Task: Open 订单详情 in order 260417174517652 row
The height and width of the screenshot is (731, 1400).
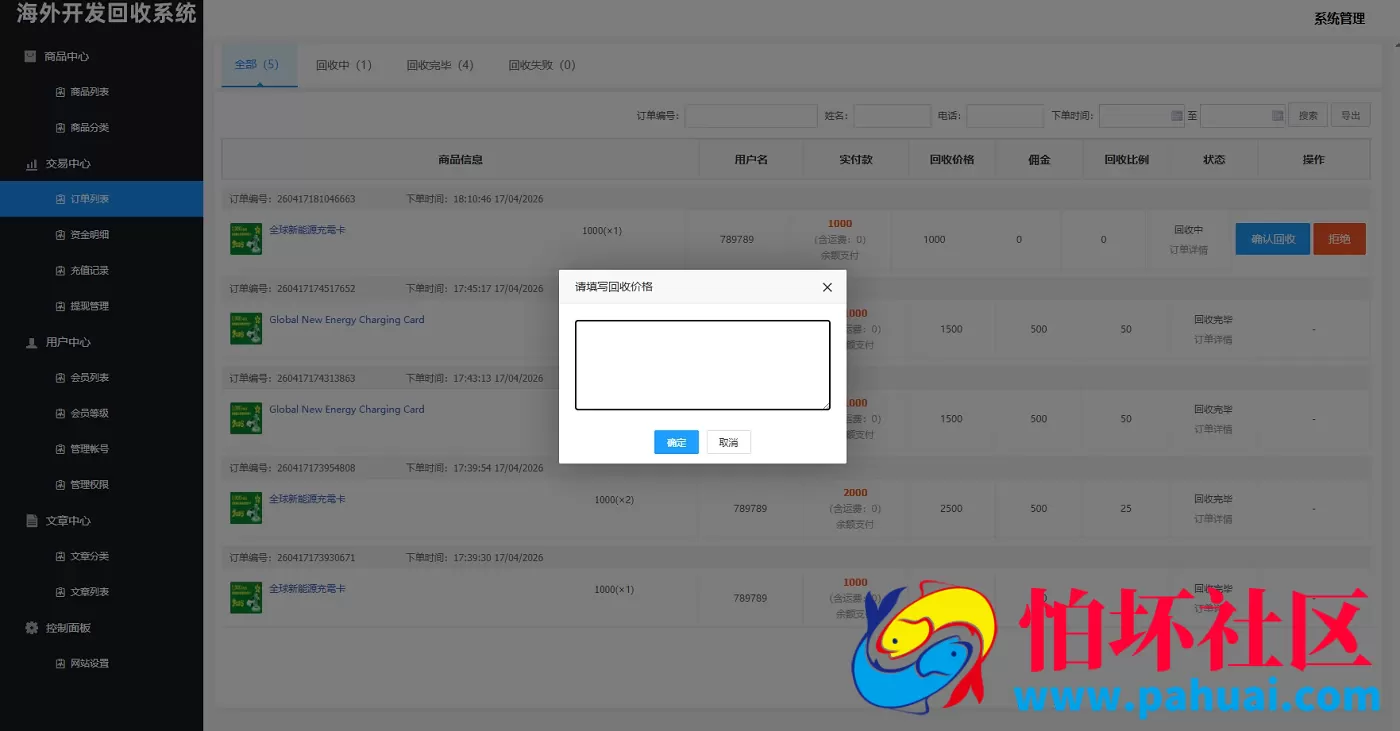Action: point(1213,340)
